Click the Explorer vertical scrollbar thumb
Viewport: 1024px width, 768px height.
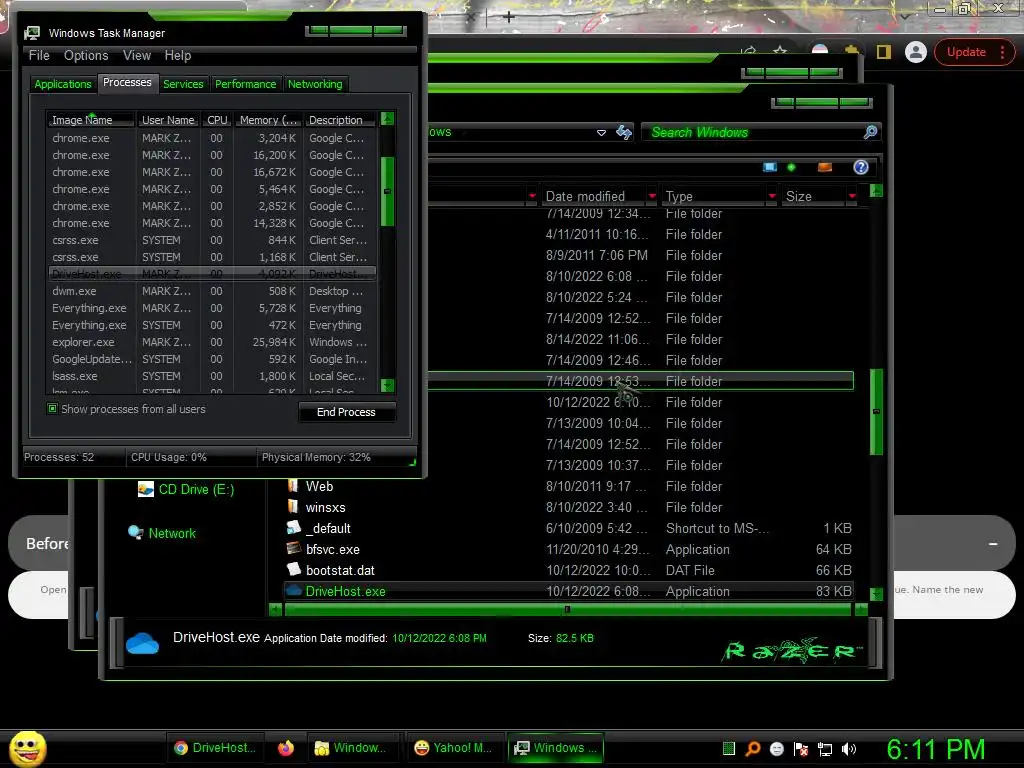point(876,411)
